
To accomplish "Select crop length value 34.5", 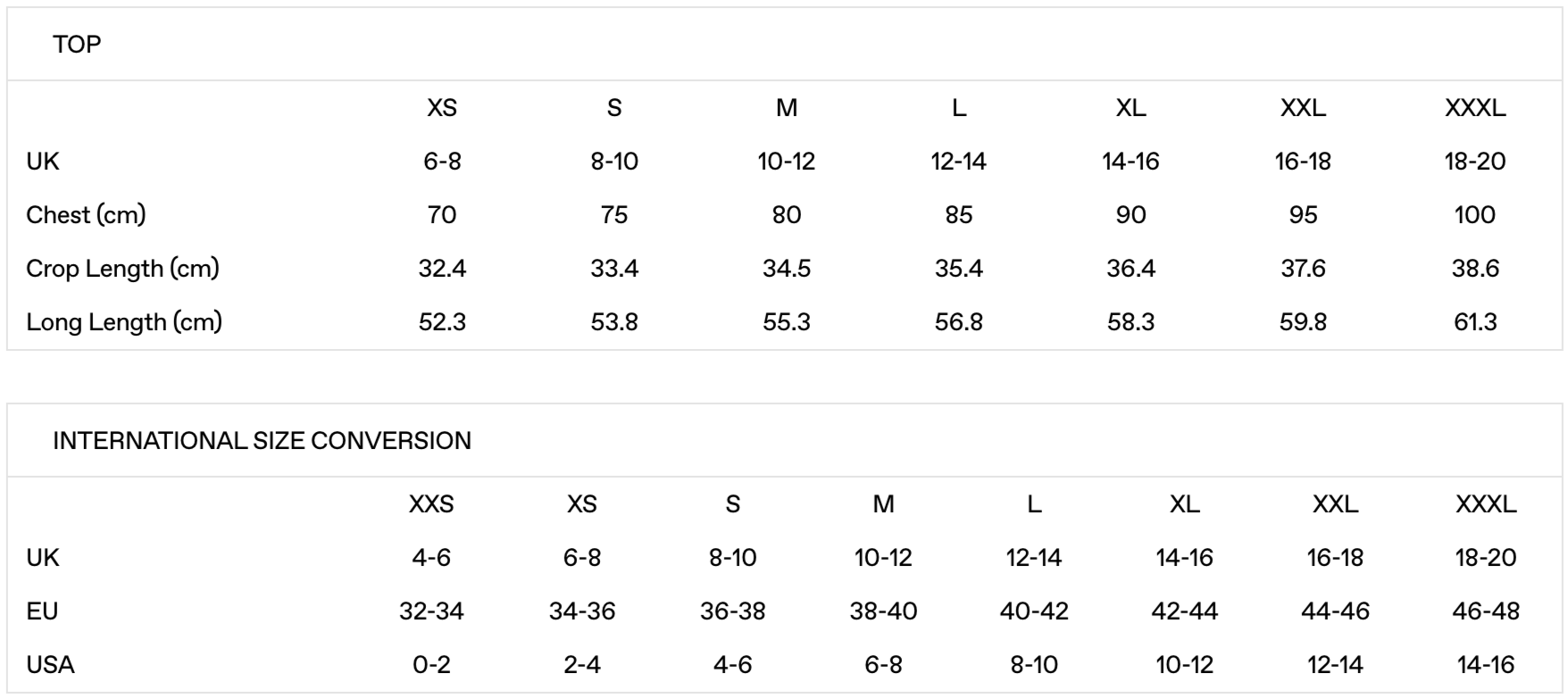I will (x=787, y=269).
